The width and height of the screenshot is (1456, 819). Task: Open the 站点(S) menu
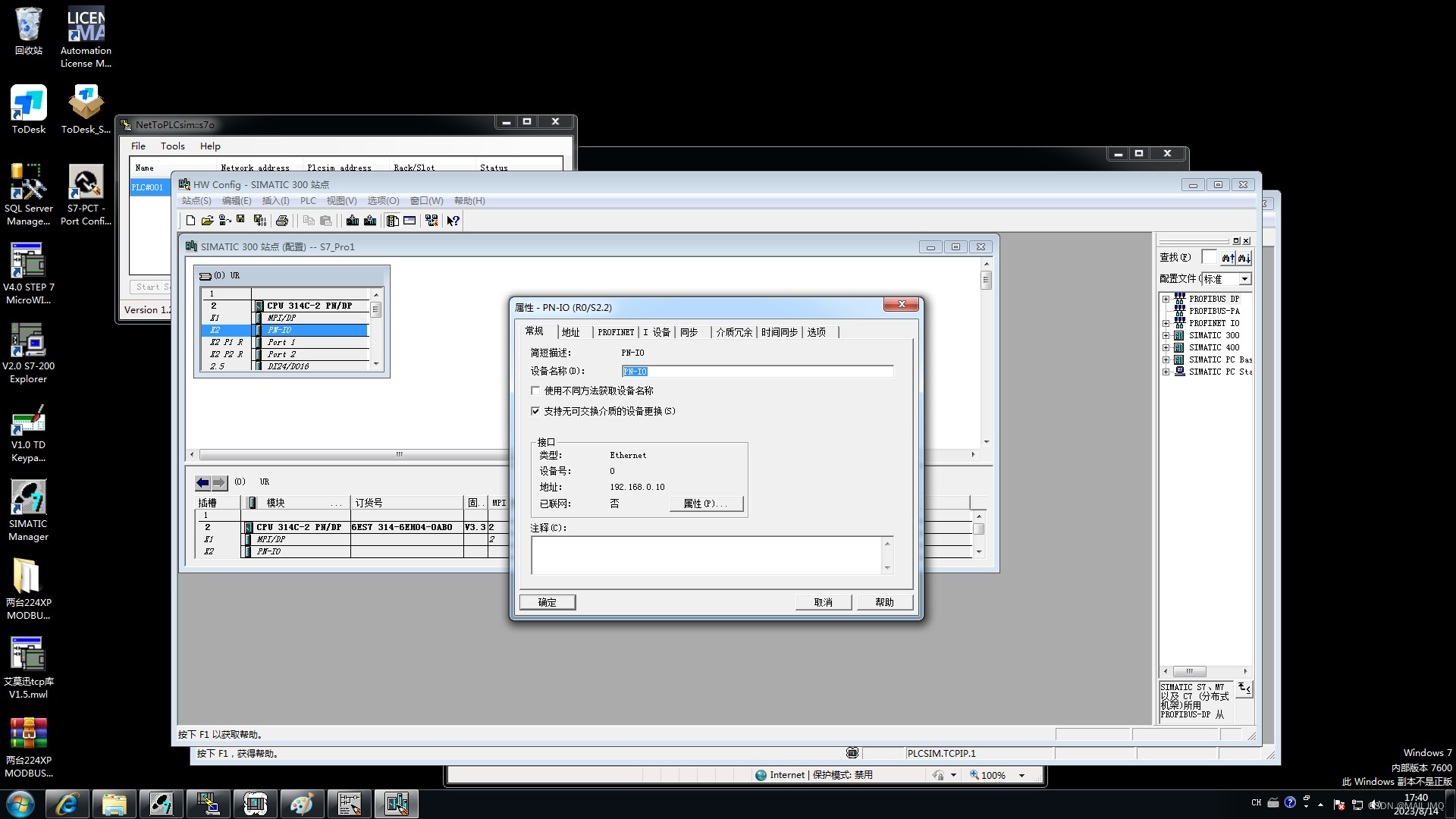tap(196, 201)
